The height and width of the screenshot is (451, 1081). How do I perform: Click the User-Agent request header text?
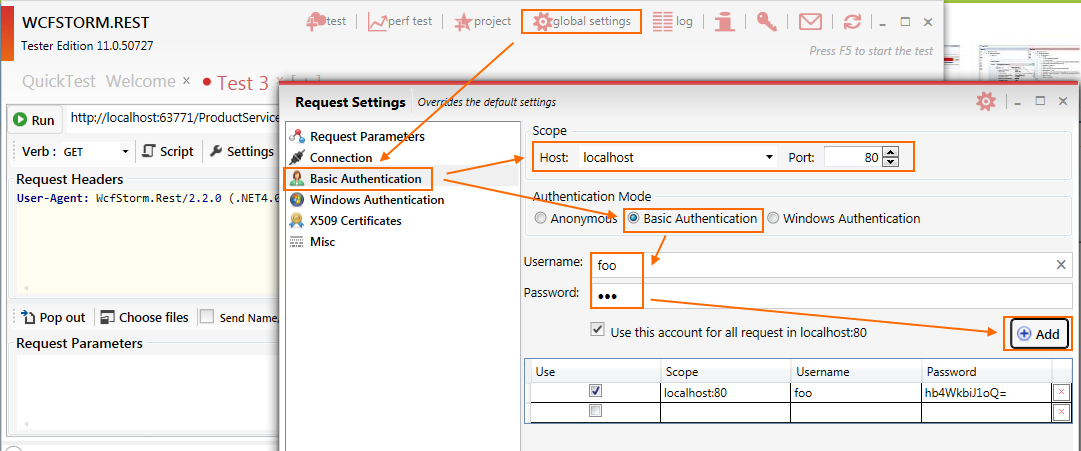click(148, 199)
